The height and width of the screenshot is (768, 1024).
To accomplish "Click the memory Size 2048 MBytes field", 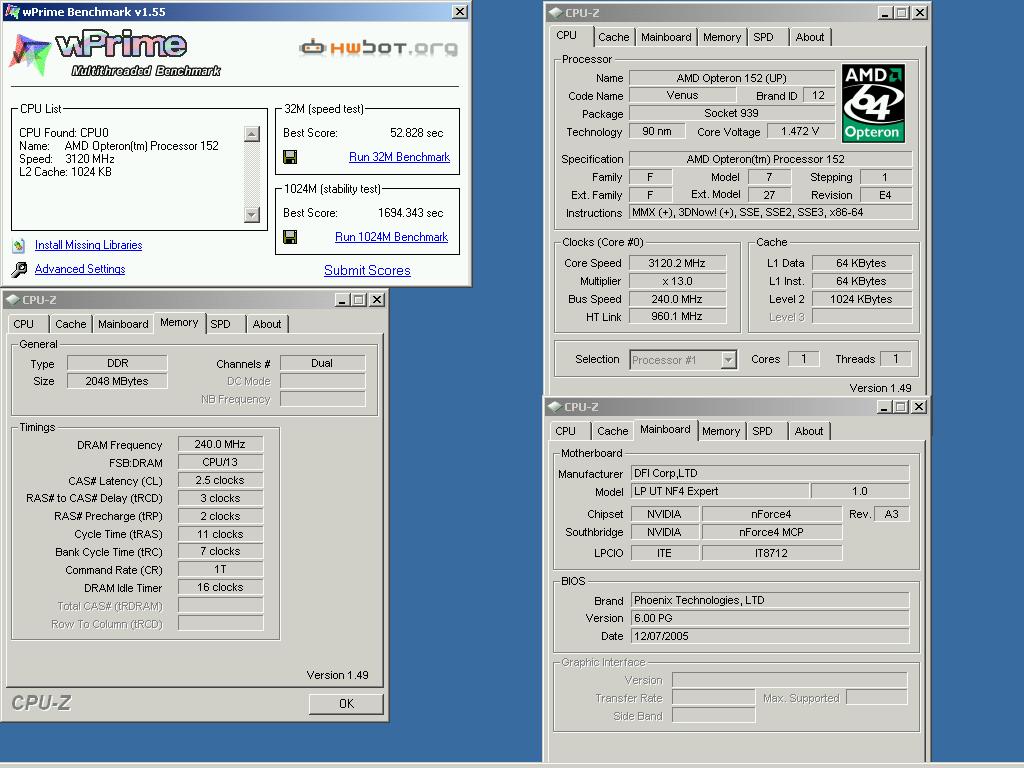I will [117, 381].
